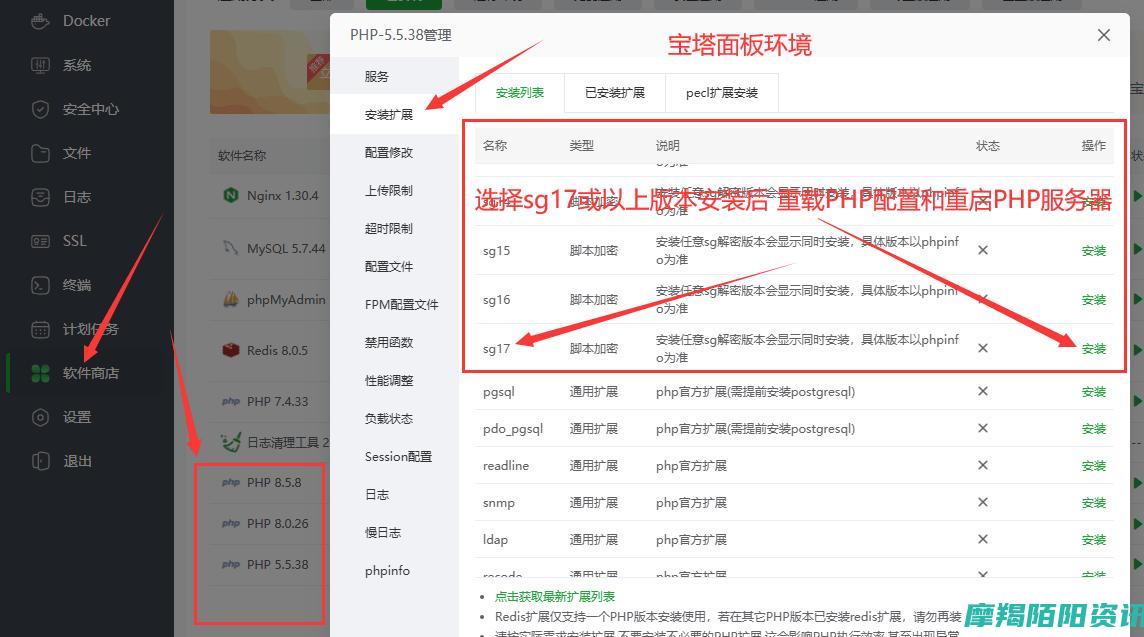Open phpinfo in the dialog menu
Image resolution: width=1144 pixels, height=637 pixels.
[x=387, y=570]
